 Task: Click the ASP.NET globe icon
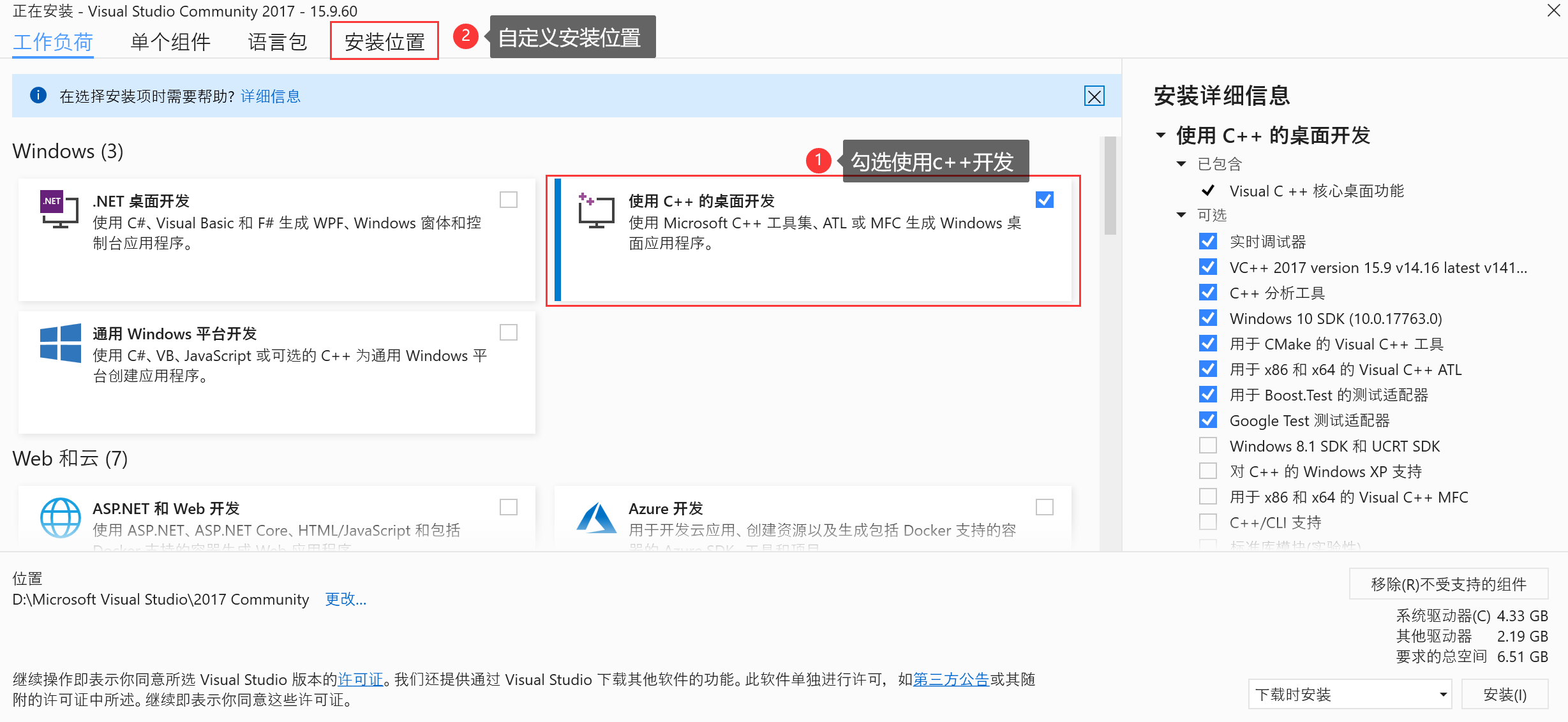[x=60, y=517]
